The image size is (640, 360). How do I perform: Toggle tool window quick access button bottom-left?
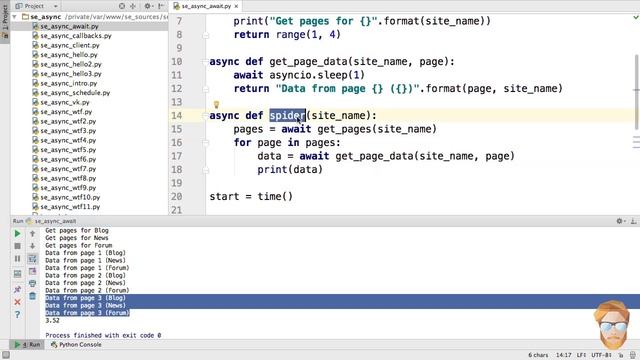(x=6, y=355)
